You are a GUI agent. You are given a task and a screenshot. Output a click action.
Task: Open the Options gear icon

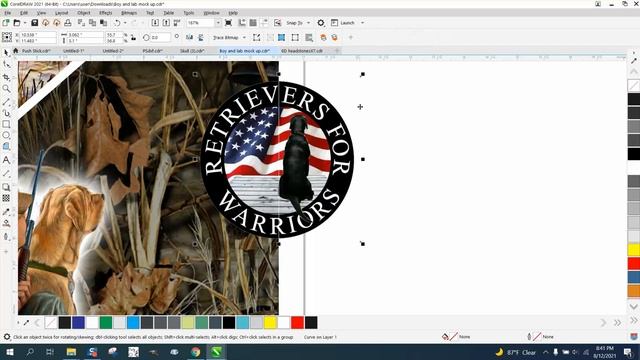(321, 23)
